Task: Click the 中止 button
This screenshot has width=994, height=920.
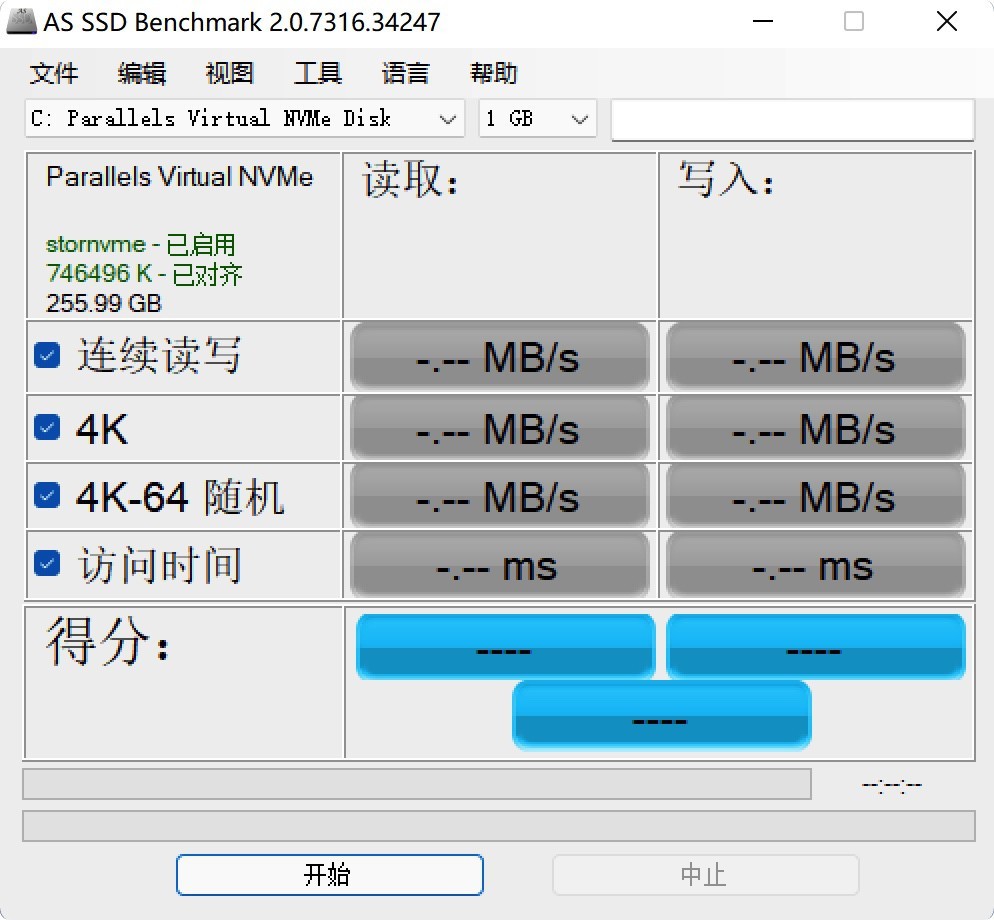Action: click(705, 874)
